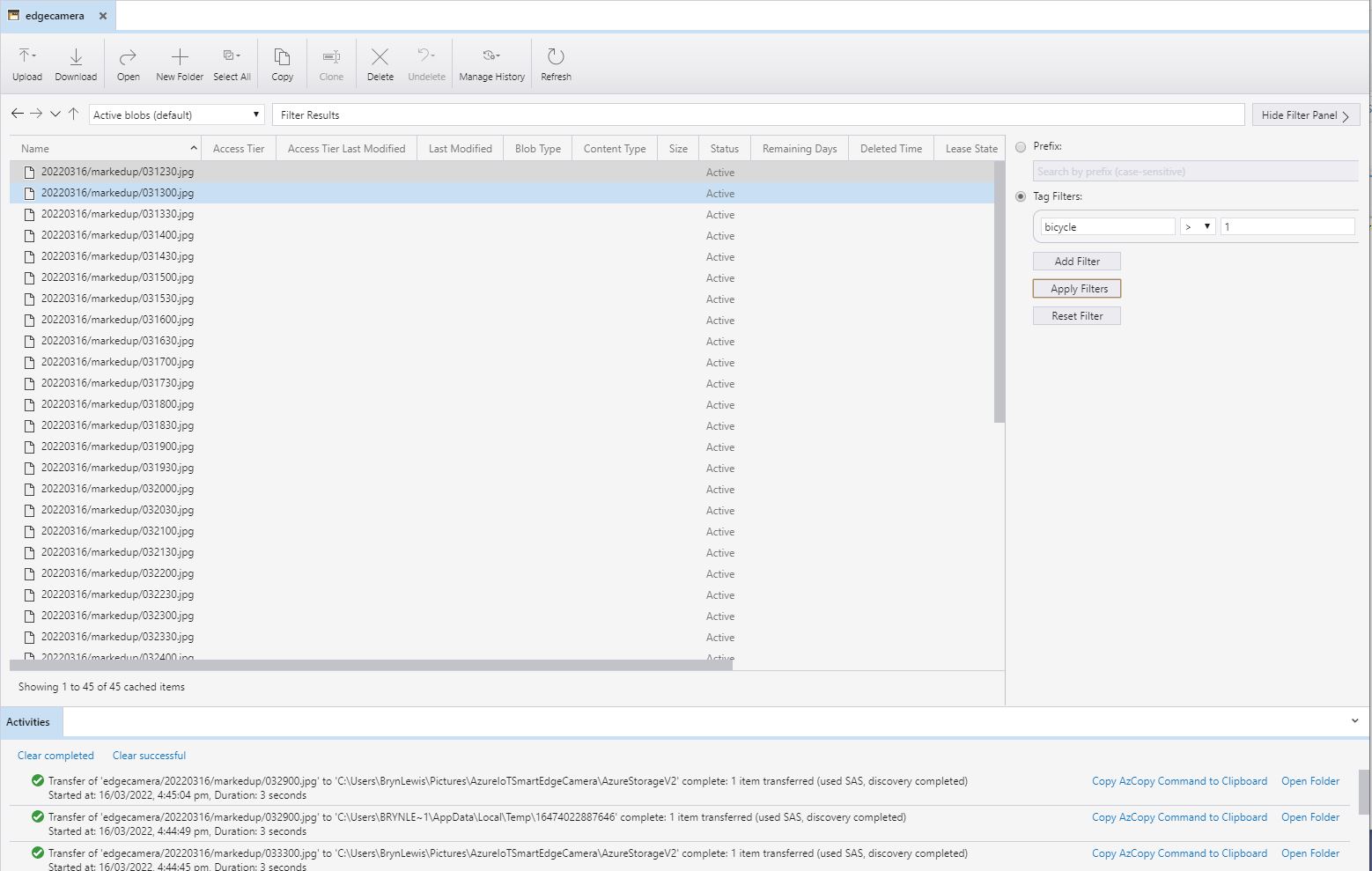Select the Tag Filters radio button
Viewport: 1372px width, 871px height.
(1021, 197)
